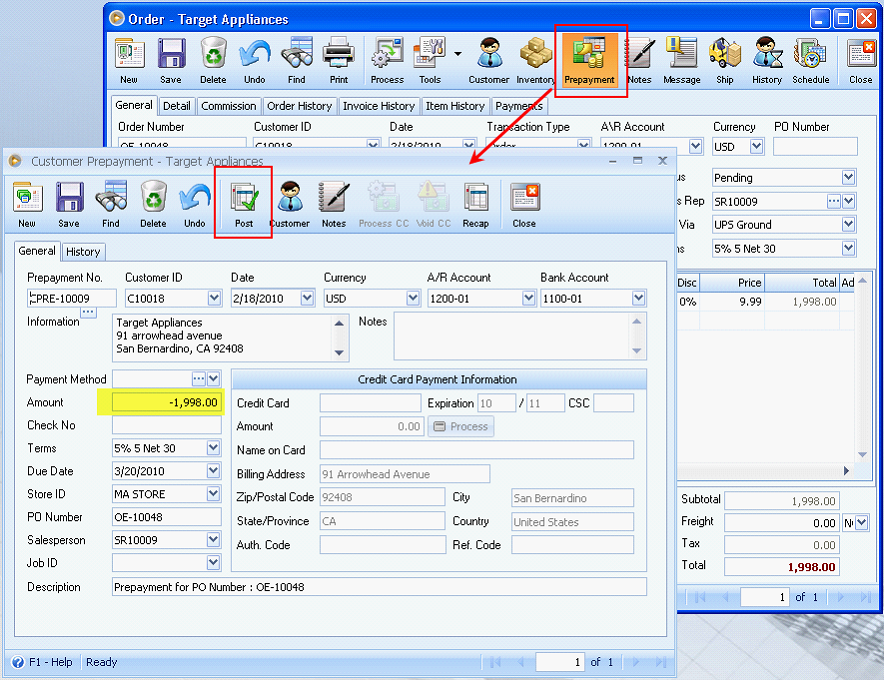
Task: Save the customer prepayment
Action: pos(69,205)
